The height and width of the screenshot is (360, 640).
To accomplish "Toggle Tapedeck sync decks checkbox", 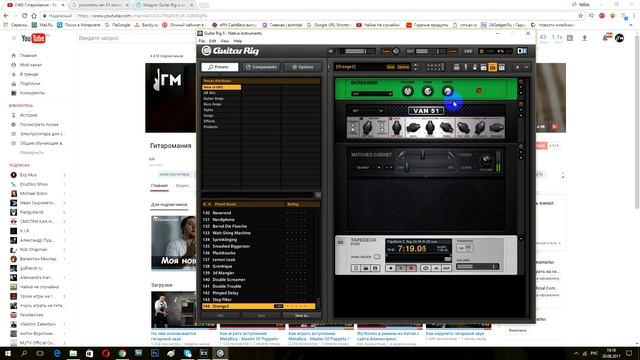I will 377,257.
